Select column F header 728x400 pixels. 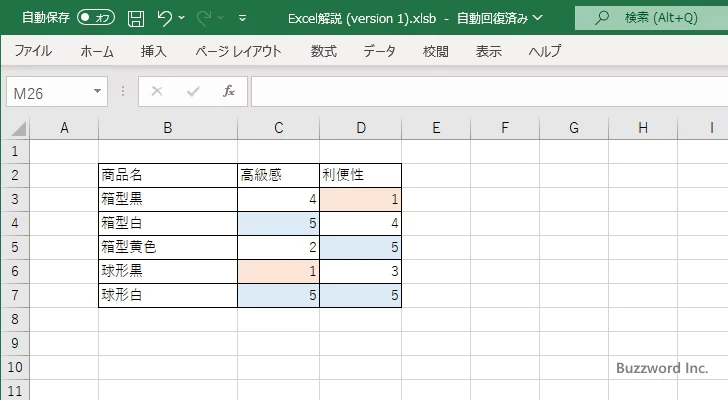505,128
